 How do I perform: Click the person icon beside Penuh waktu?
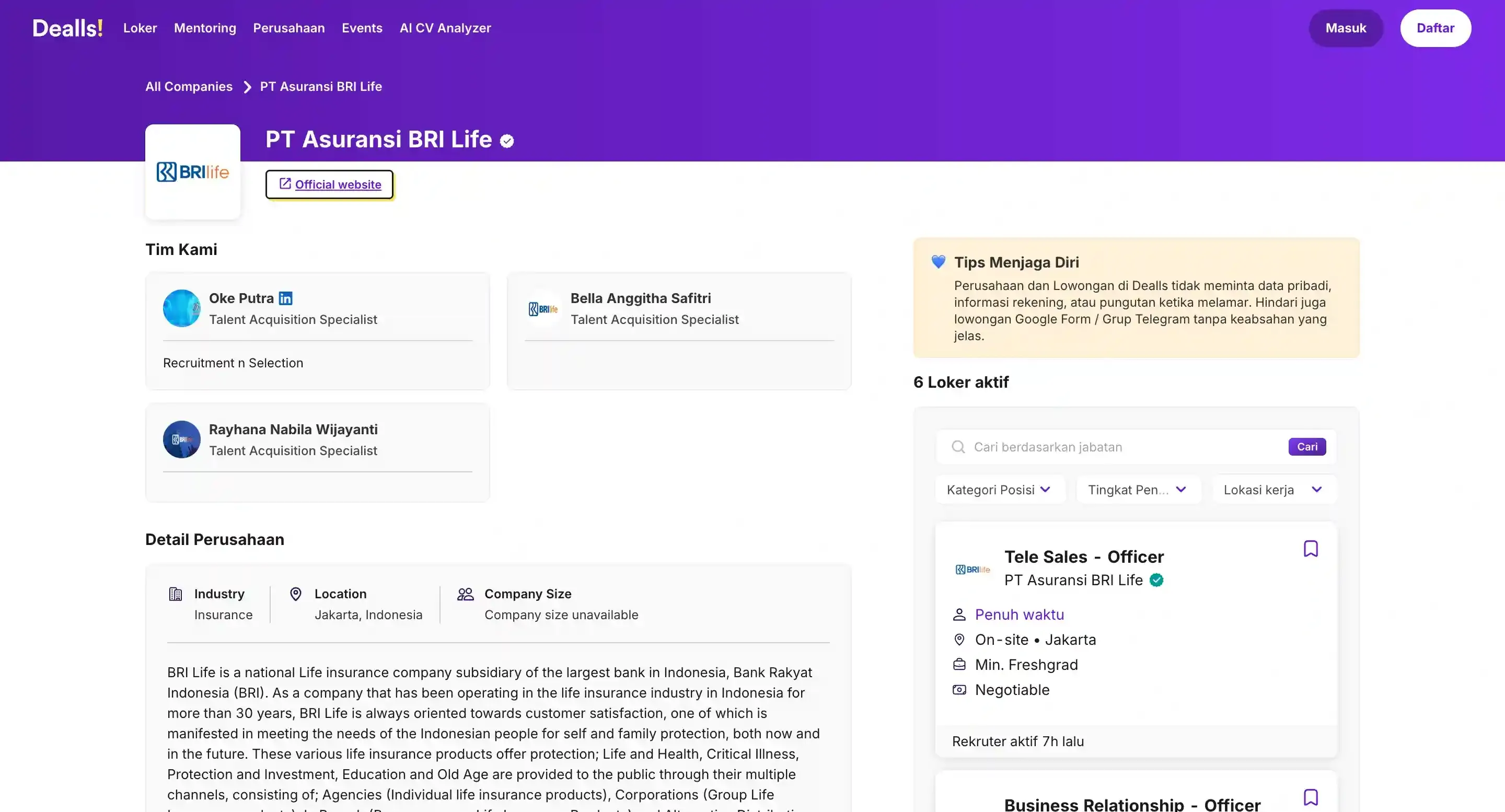tap(959, 614)
